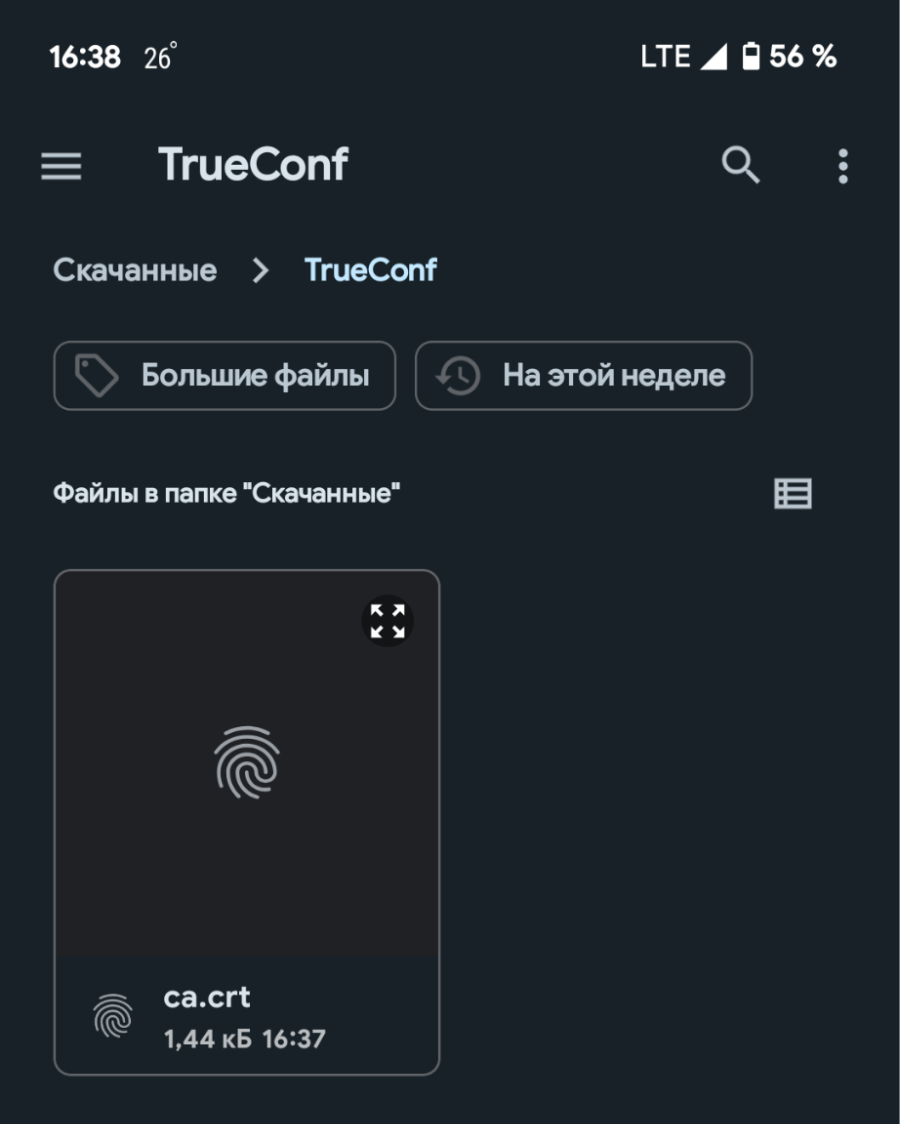Select TrueConf breadcrumb folder

tap(370, 270)
